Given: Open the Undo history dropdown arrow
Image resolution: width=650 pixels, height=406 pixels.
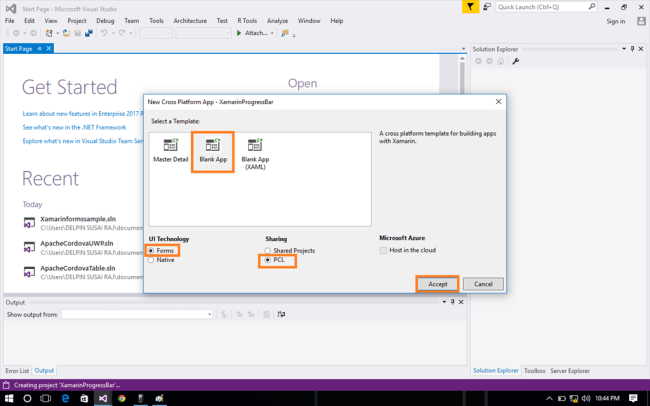Looking at the screenshot, I should [x=112, y=33].
